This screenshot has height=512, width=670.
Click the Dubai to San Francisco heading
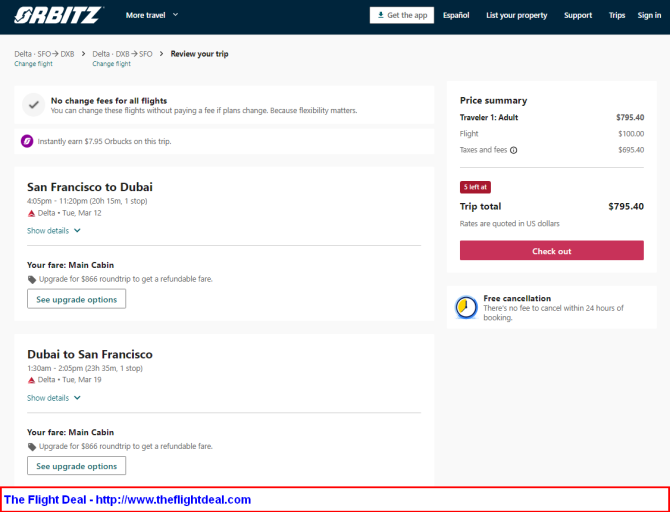tap(90, 354)
